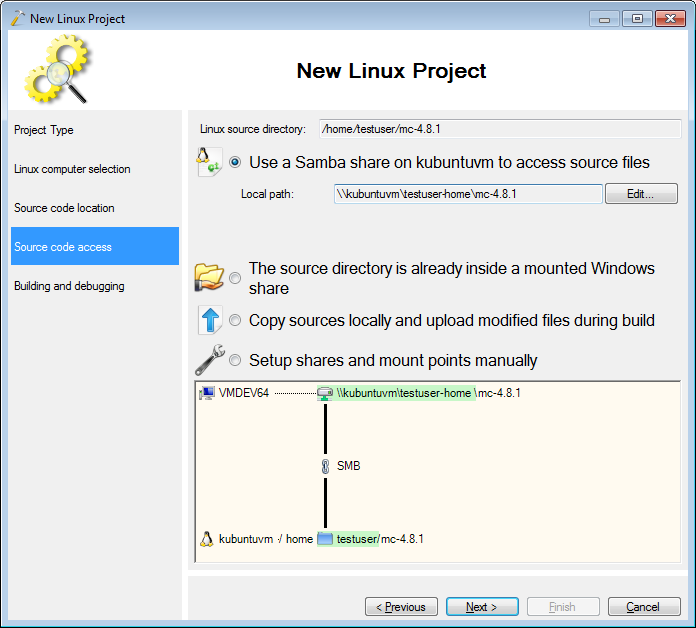Continue with the Next button
This screenshot has height=628, width=696.
coord(482,607)
